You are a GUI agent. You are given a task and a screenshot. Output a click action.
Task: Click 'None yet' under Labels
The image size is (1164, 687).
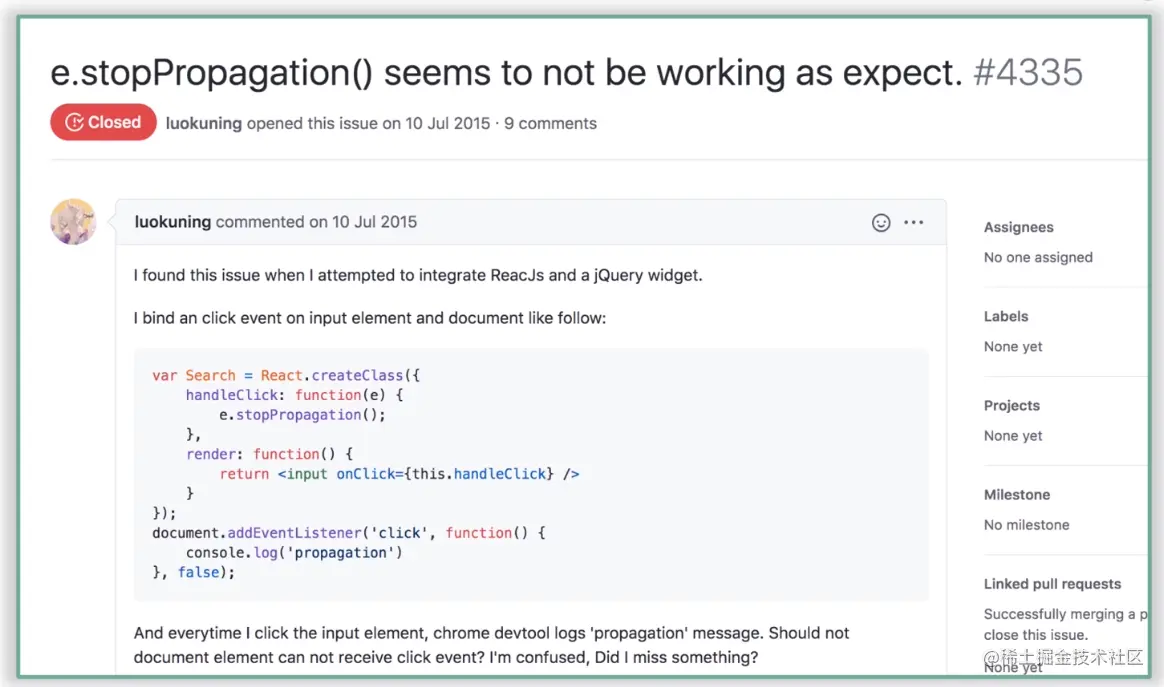point(1013,347)
